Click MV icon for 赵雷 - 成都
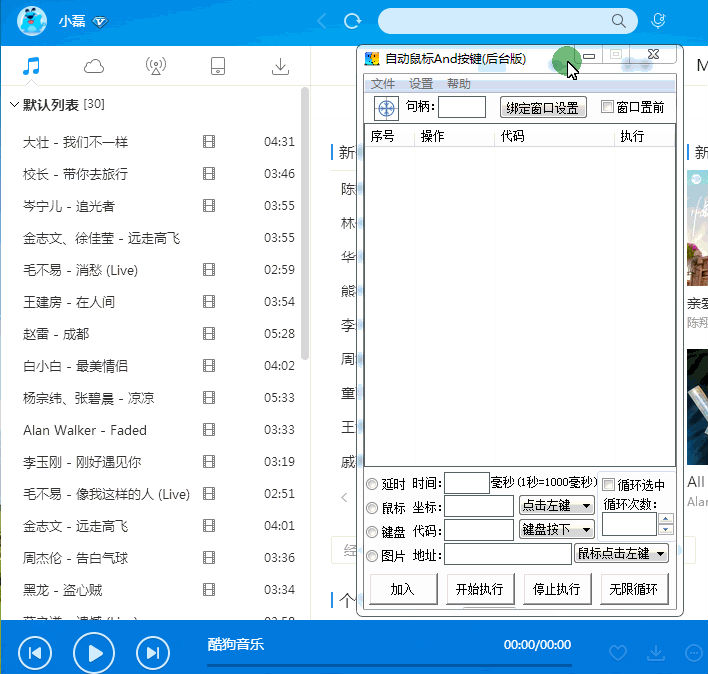Image resolution: width=708 pixels, height=674 pixels. coord(209,334)
